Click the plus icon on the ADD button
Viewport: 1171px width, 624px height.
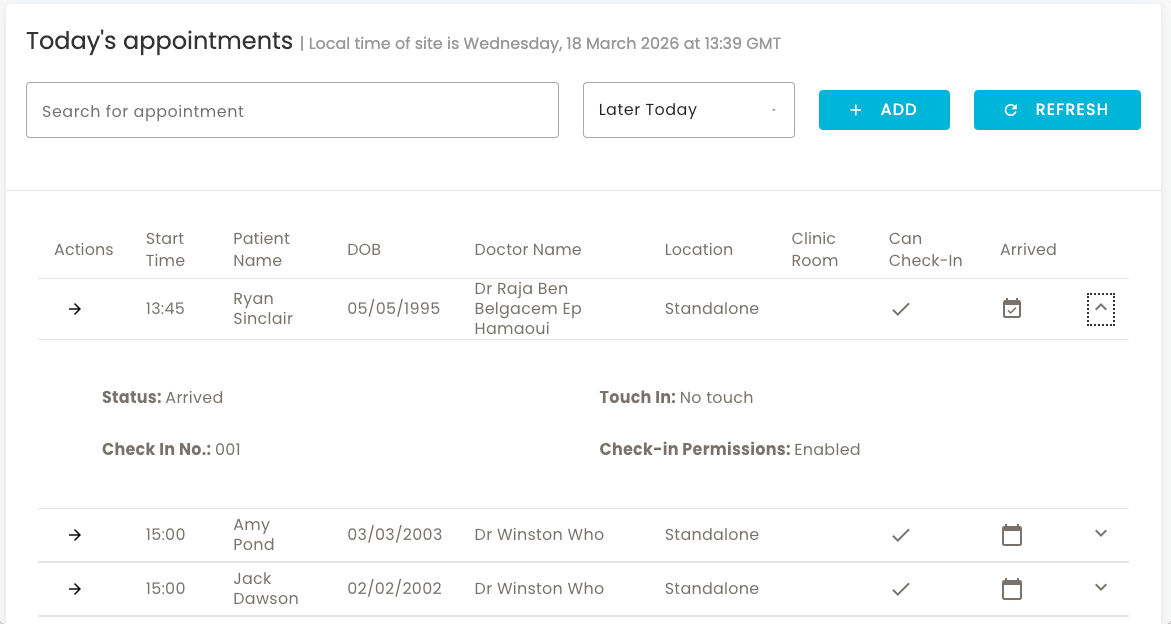click(855, 109)
